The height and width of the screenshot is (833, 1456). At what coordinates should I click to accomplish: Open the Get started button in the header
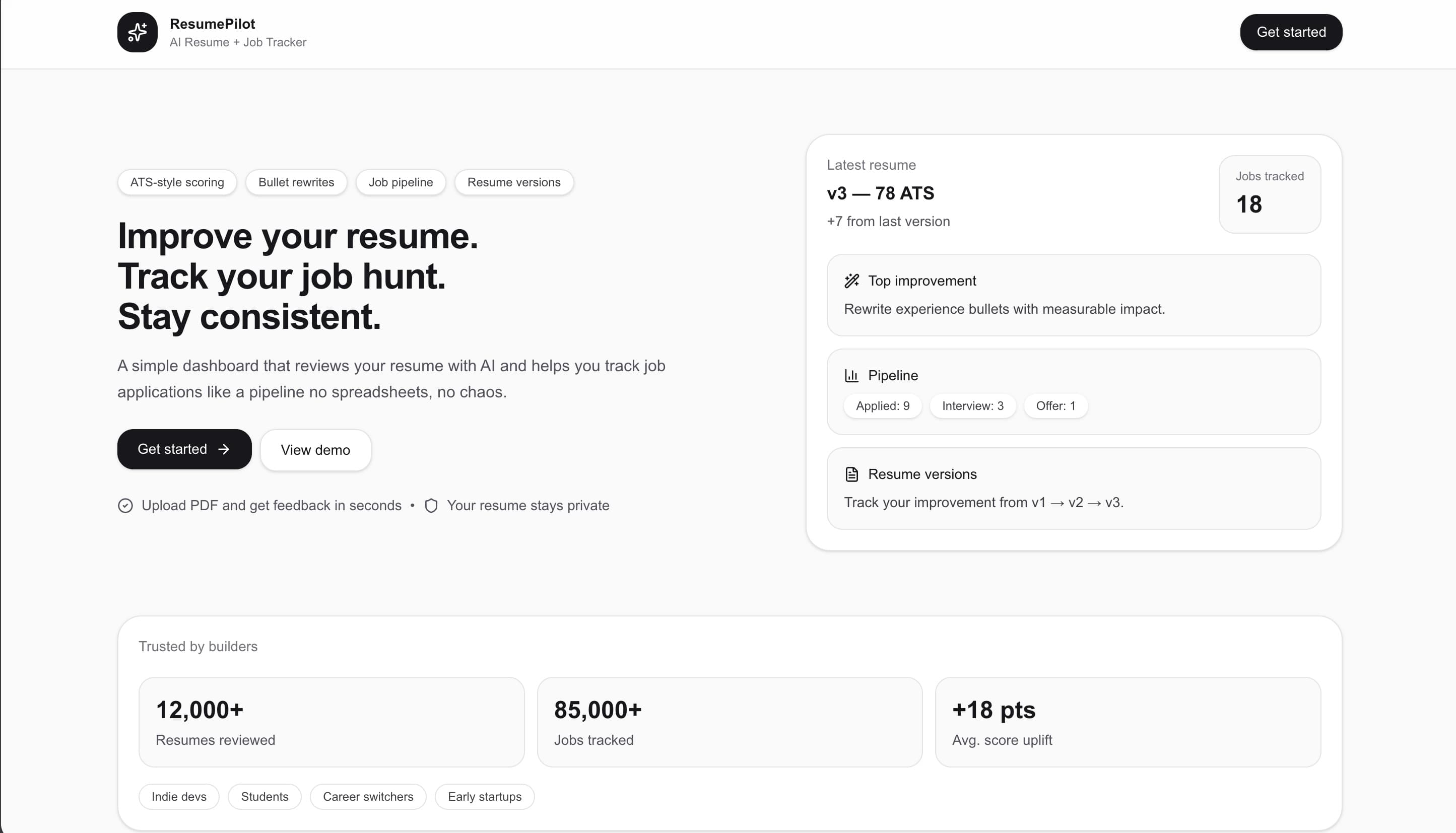coord(1291,31)
